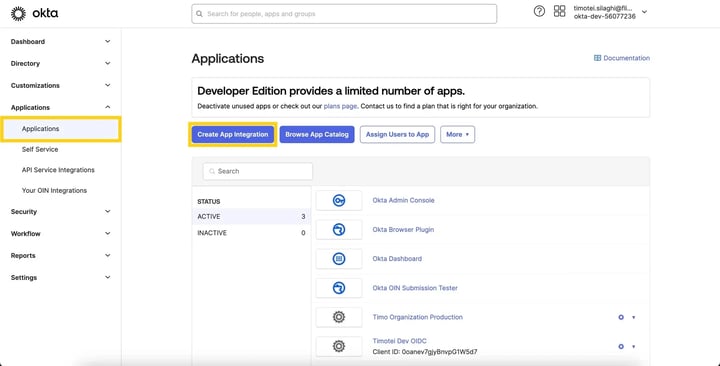Open Okta OIN Submission Tester link
720x366 pixels.
click(415, 288)
